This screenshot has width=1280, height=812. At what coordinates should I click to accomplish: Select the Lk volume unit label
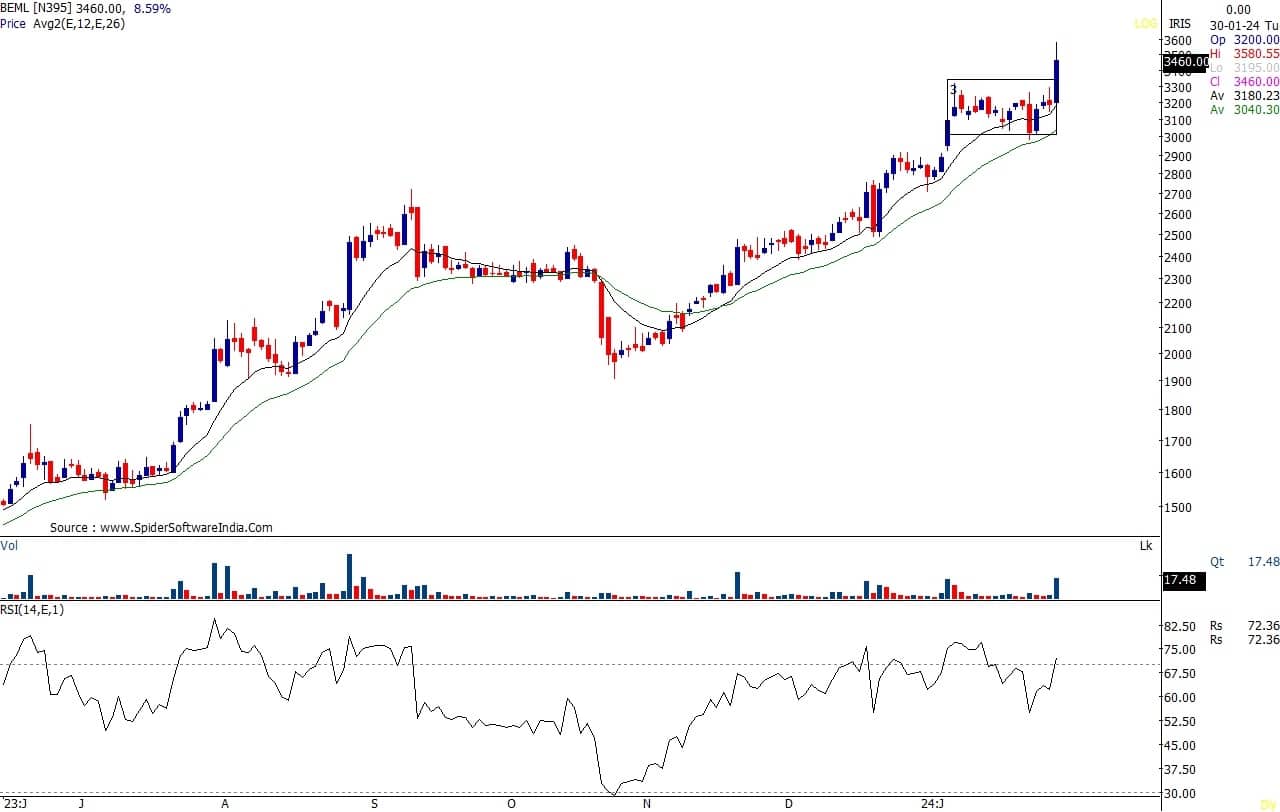1146,546
